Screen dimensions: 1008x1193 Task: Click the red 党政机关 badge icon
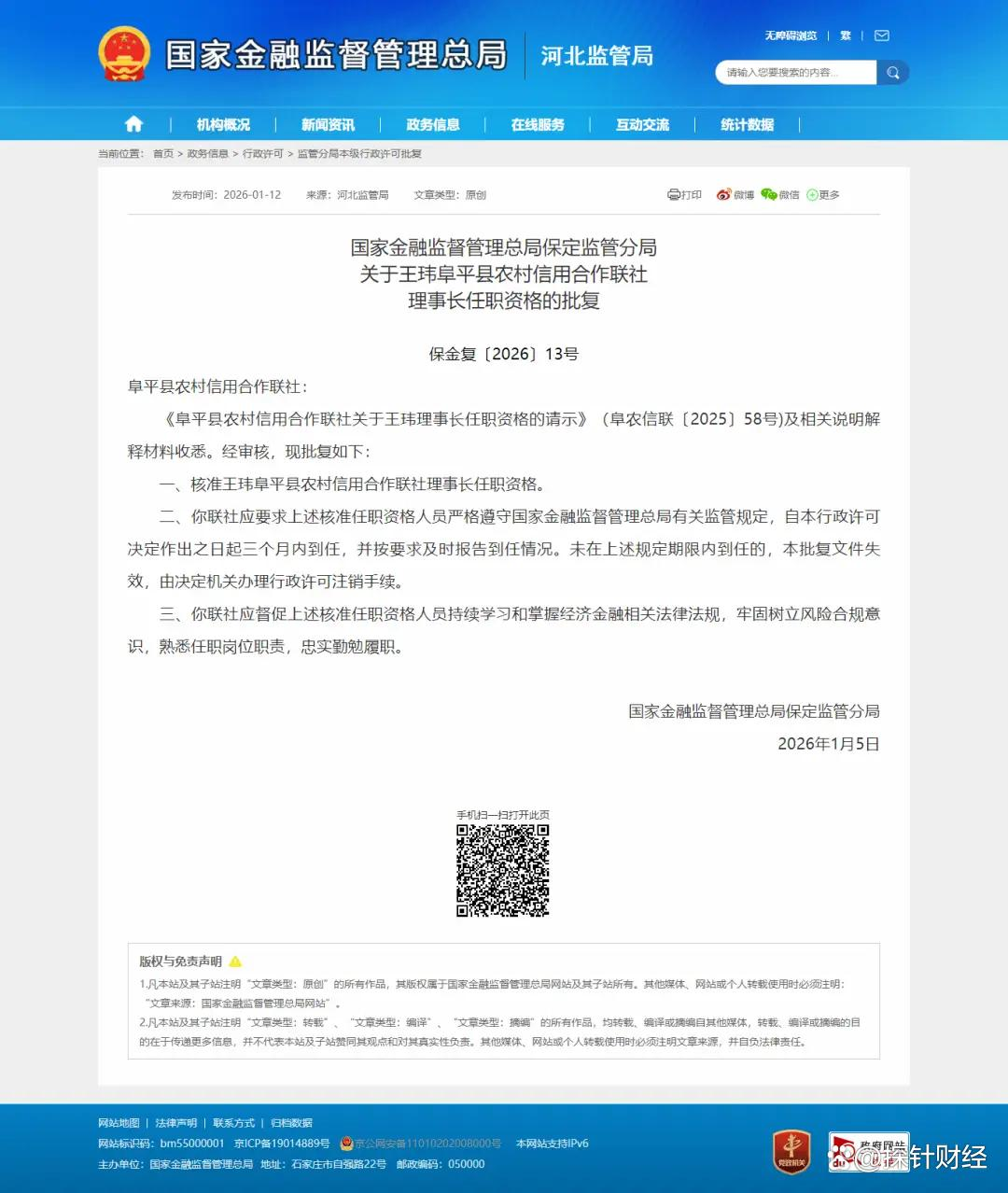[791, 1150]
